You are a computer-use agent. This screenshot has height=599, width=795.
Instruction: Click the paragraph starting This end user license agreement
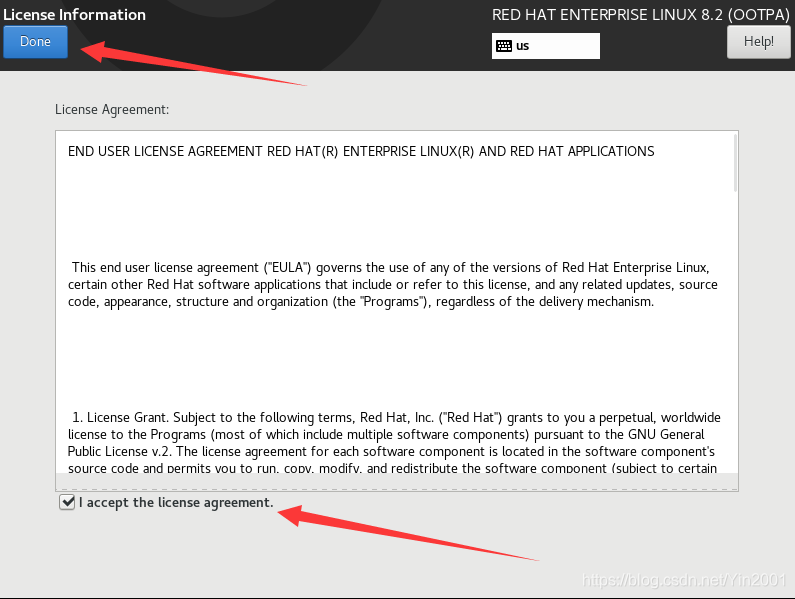[392, 285]
